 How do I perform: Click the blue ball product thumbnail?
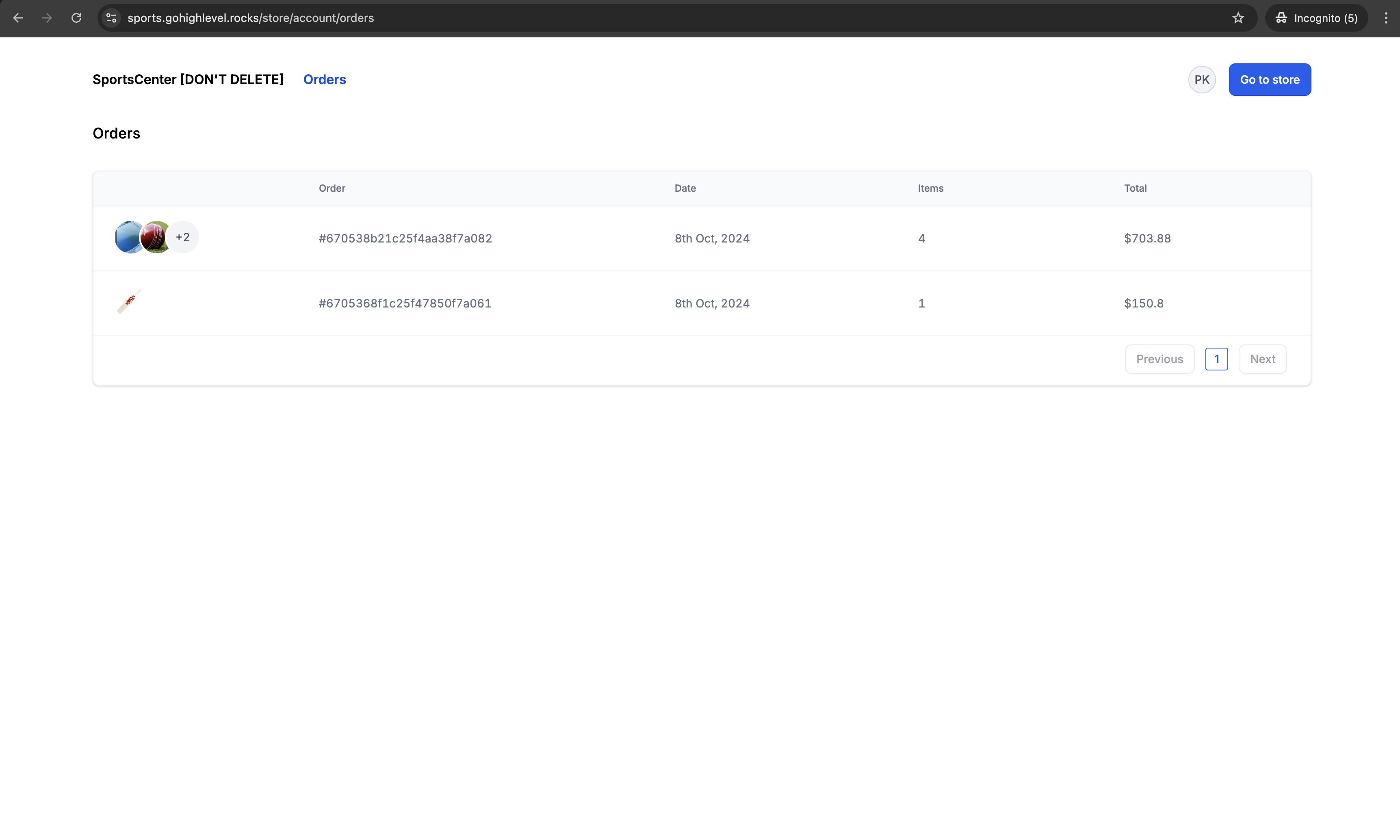pyautogui.click(x=128, y=237)
